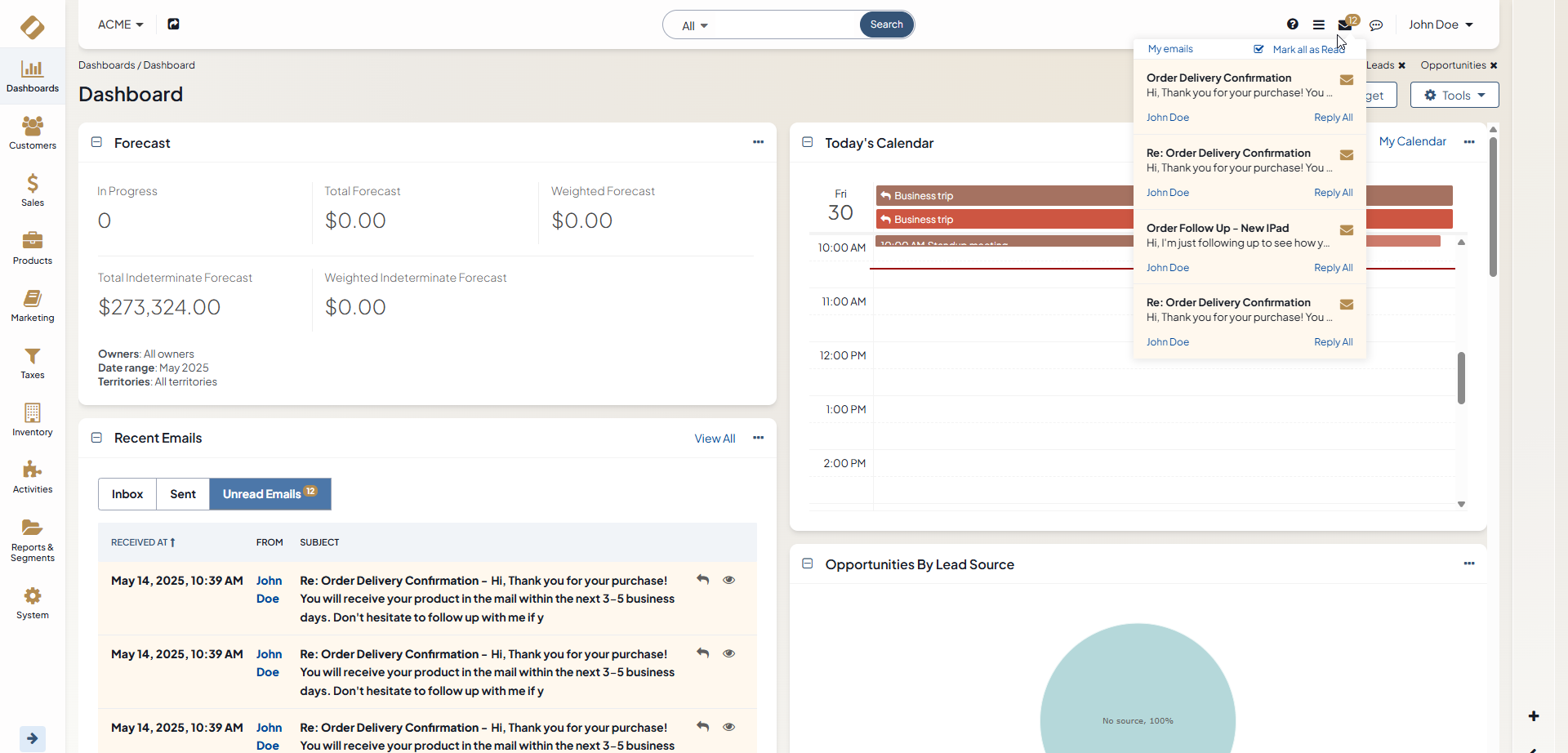Open the help question mark icon
Viewport: 1568px width, 753px height.
click(1292, 25)
